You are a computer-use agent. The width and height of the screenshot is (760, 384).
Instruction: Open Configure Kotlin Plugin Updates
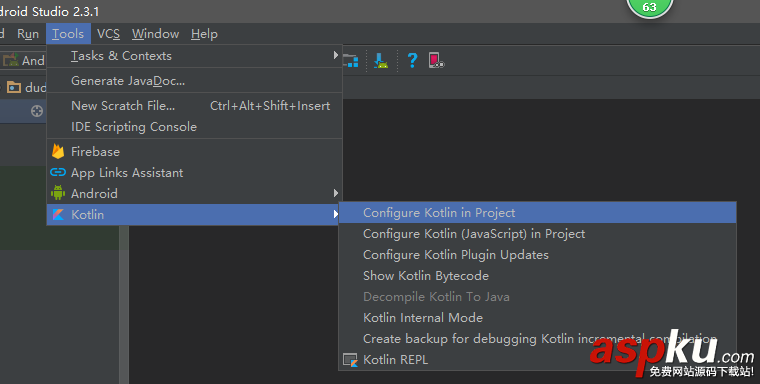[538, 255]
